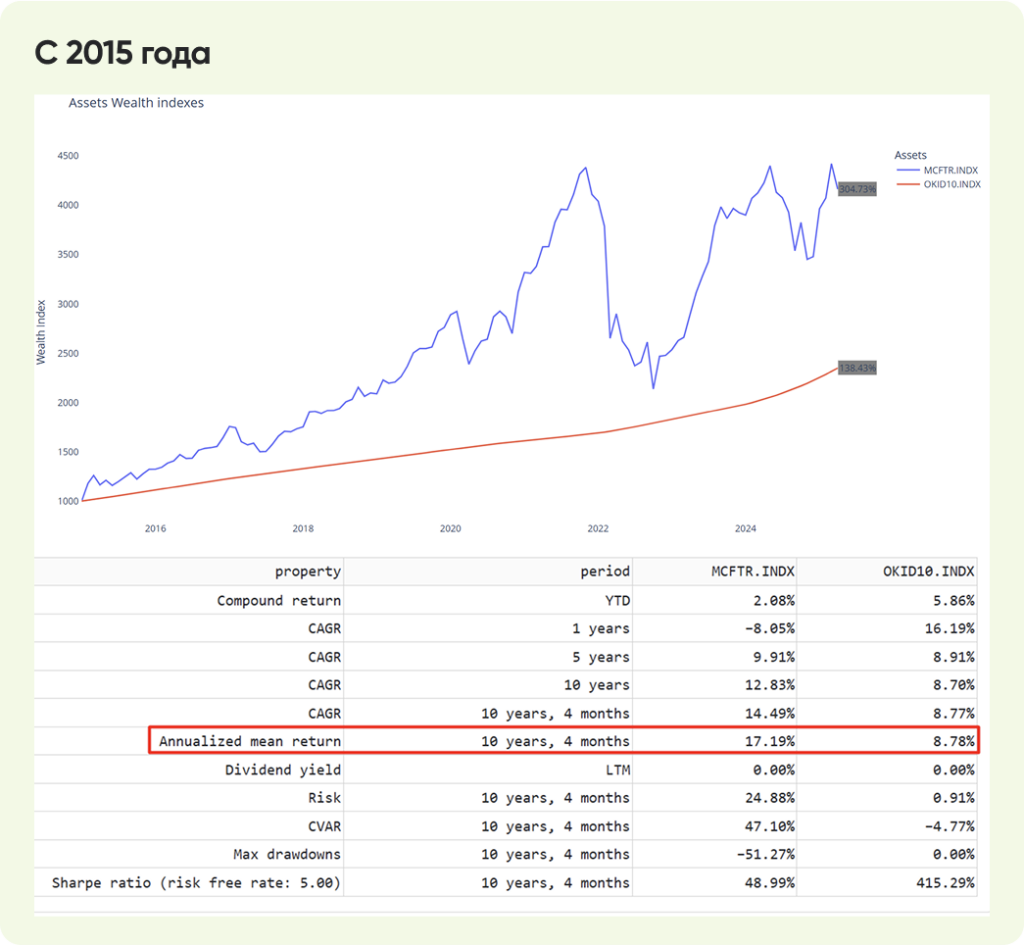Image resolution: width=1024 pixels, height=945 pixels.
Task: Click the 'Risk' row label
Action: [x=325, y=798]
